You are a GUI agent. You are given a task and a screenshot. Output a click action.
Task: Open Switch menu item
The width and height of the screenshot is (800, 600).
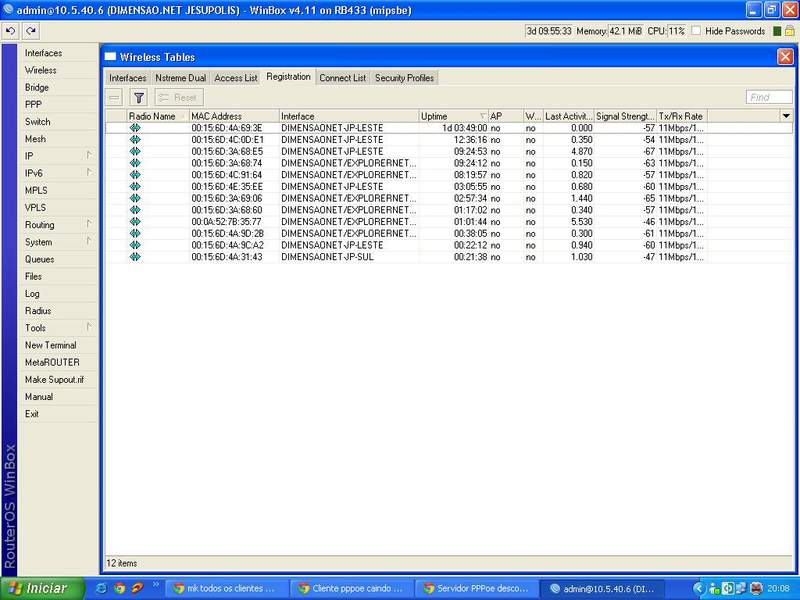(58, 122)
